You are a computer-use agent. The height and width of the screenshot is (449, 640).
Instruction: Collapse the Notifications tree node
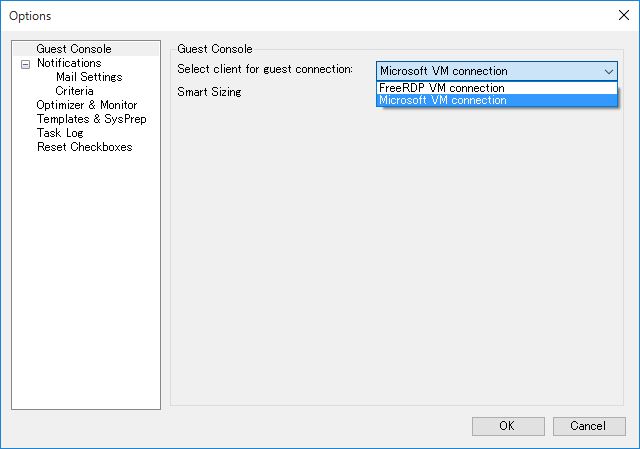[25, 64]
